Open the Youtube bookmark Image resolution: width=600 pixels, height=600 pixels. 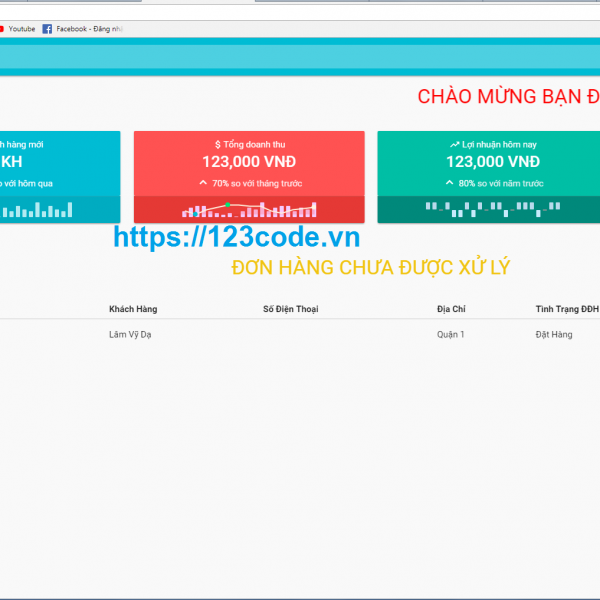click(x=21, y=29)
